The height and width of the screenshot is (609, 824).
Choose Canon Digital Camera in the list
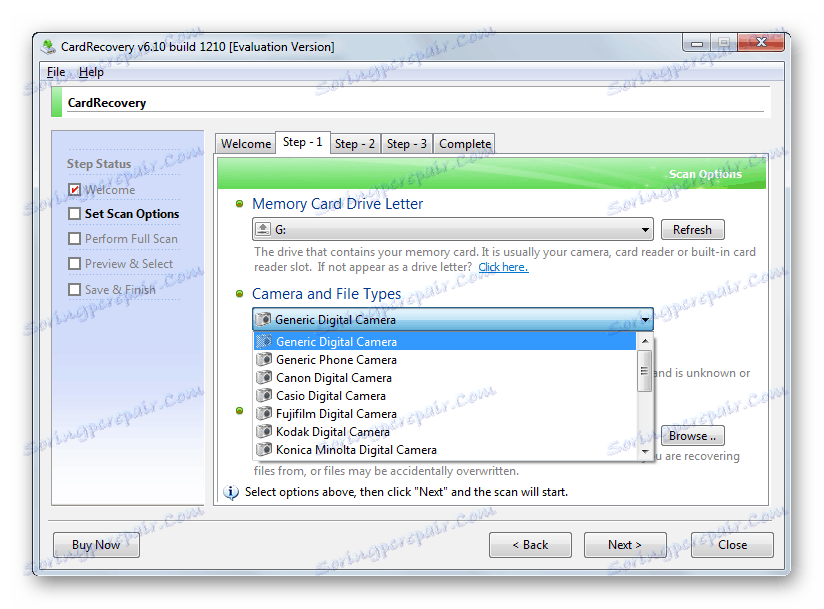(445, 377)
